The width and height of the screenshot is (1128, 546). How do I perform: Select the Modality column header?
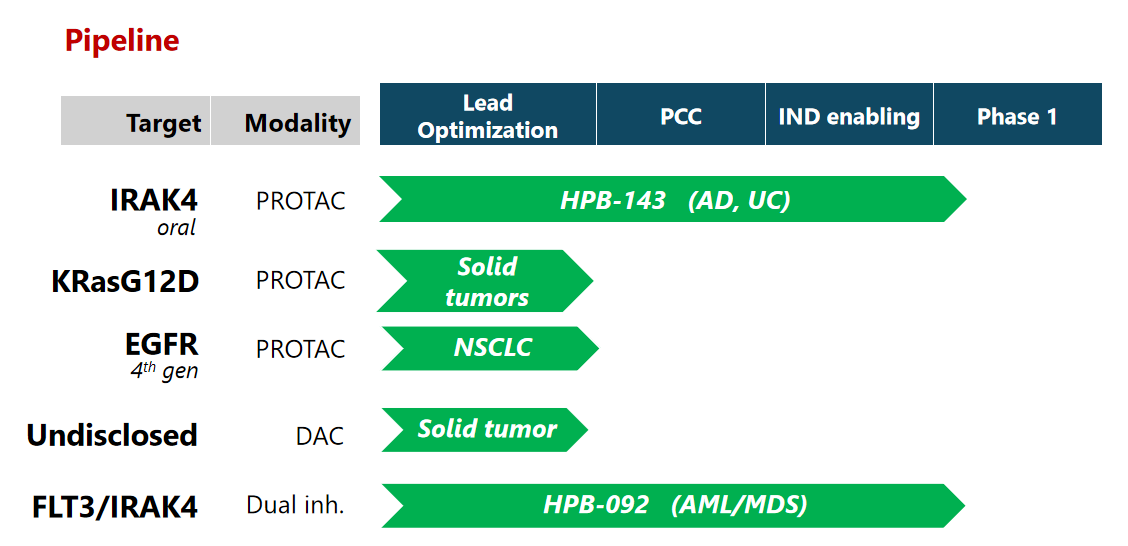tap(286, 120)
